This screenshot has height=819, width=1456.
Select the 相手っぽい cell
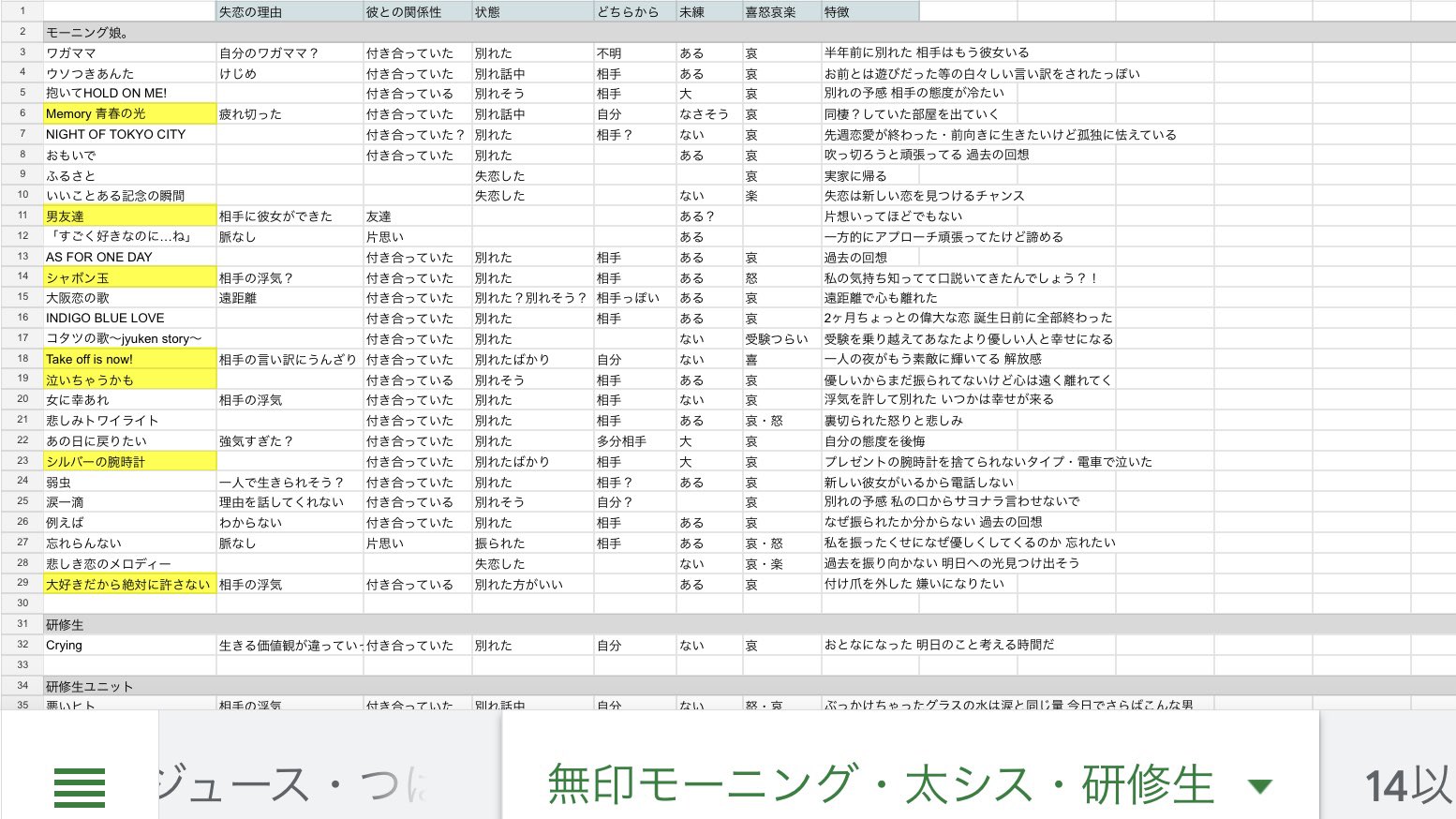coord(635,298)
